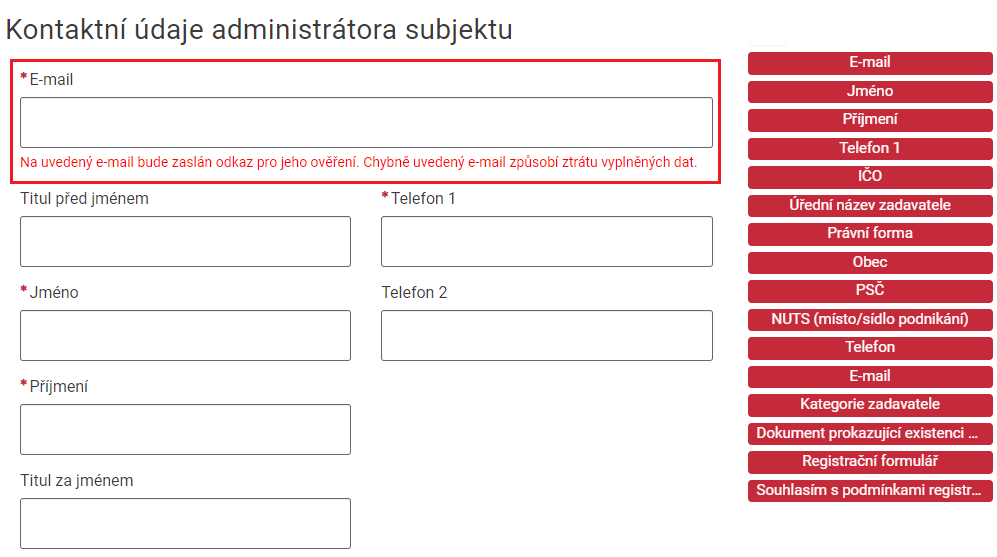Select the Jméno text input box
Screen dimensions: 997x557
[x=185, y=335]
